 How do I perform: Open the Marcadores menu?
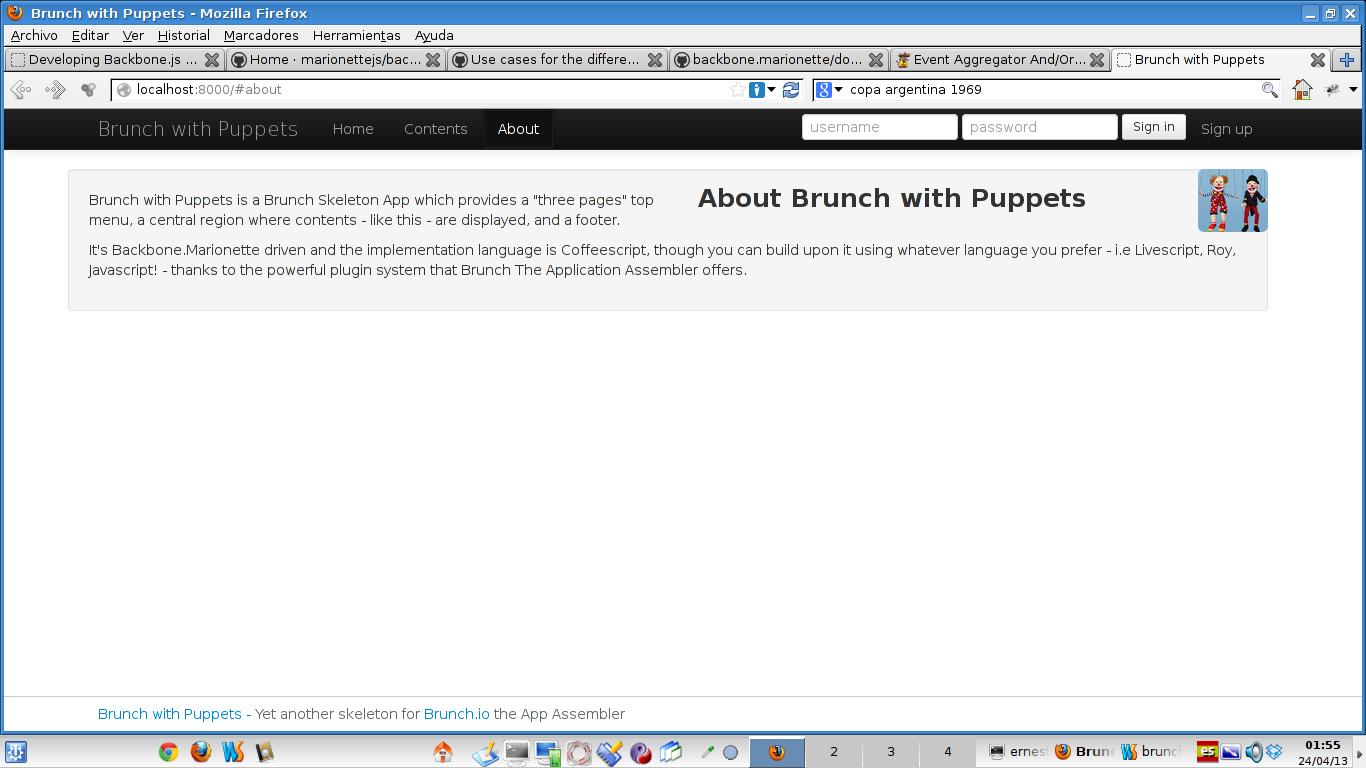pyautogui.click(x=261, y=35)
